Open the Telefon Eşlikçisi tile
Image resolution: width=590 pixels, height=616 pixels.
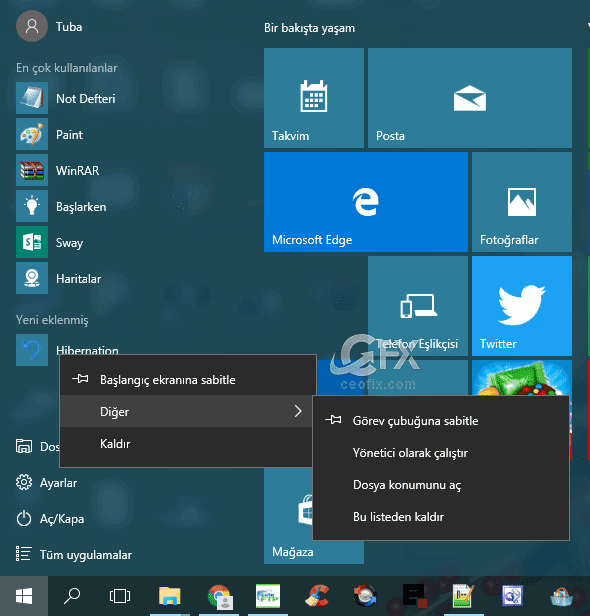[x=418, y=306]
